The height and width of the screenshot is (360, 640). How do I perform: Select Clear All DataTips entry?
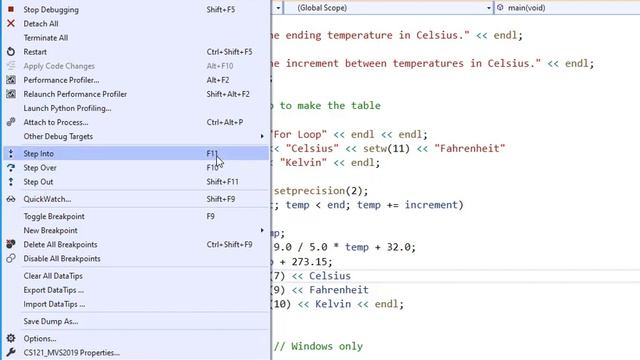136,276
